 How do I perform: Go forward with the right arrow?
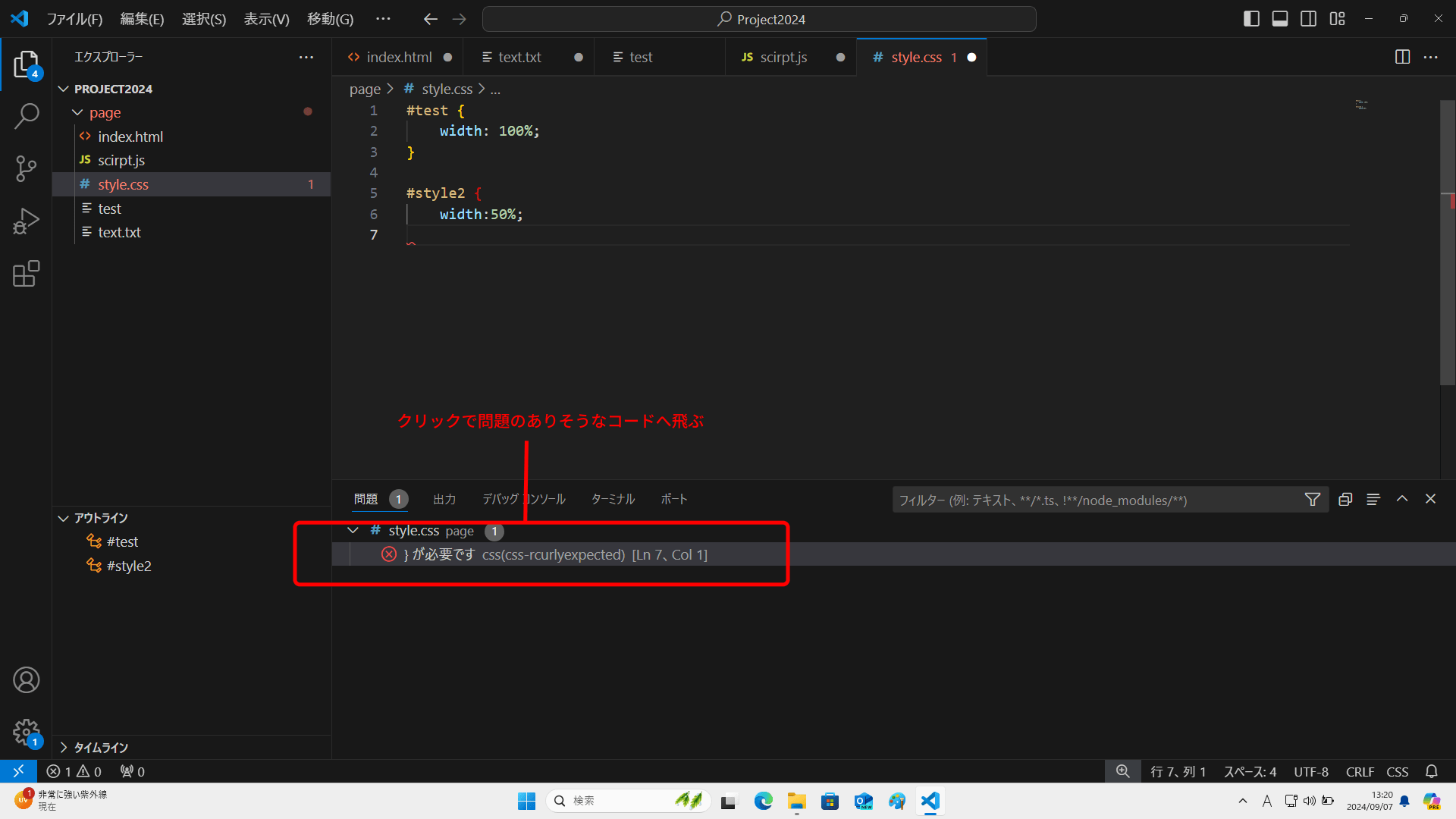pyautogui.click(x=460, y=19)
